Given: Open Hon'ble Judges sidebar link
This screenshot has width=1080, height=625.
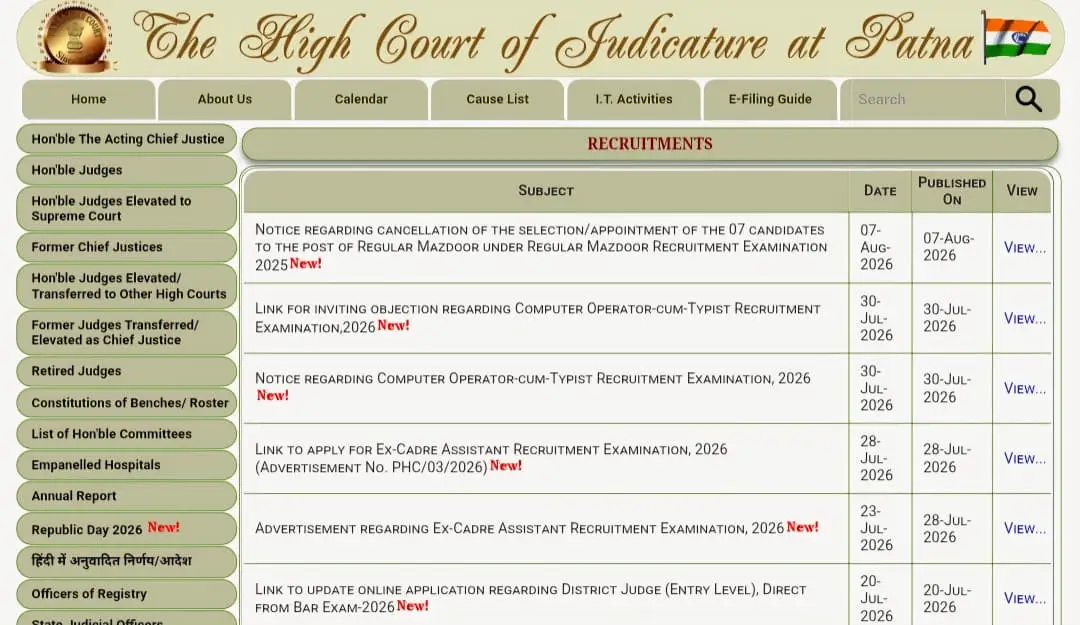Looking at the screenshot, I should (127, 170).
